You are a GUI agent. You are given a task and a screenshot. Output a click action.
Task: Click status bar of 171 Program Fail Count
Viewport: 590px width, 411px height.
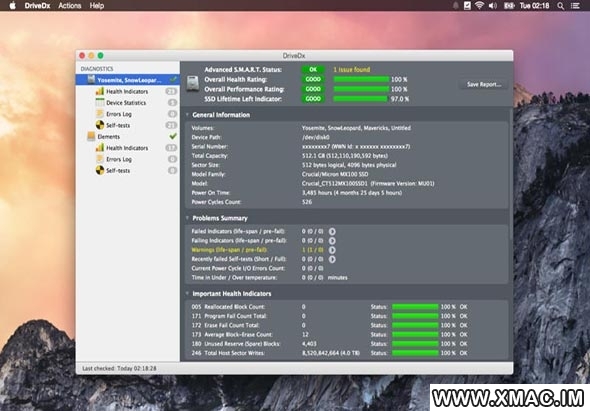point(415,316)
